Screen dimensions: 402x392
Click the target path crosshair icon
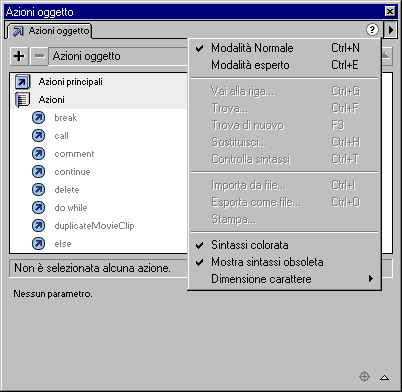coord(364,377)
